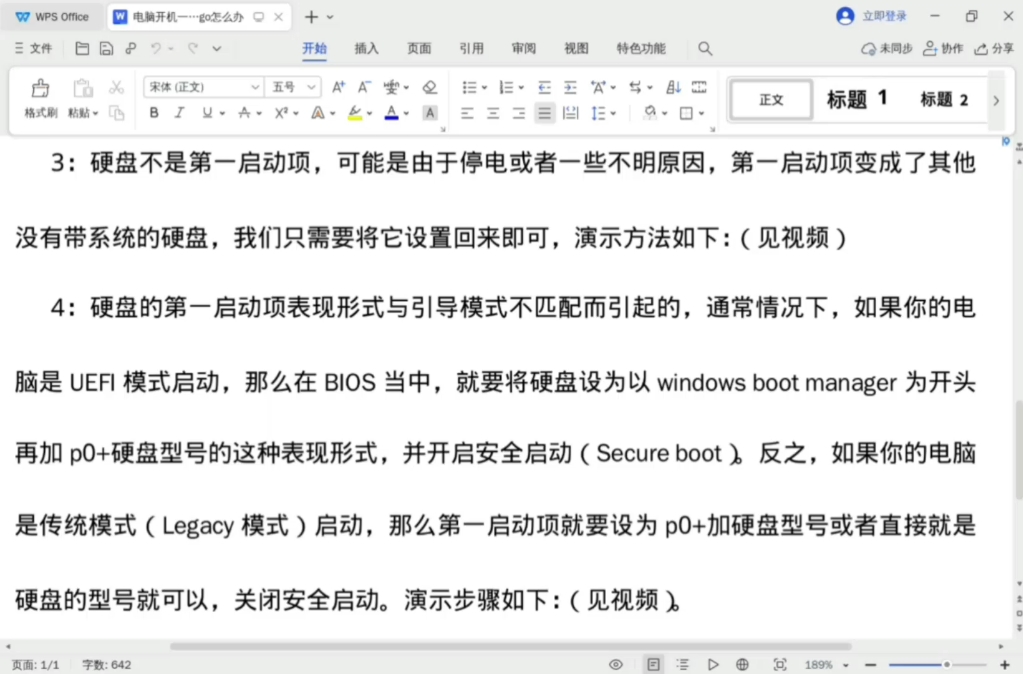Click the Undo arrow icon

[x=156, y=48]
